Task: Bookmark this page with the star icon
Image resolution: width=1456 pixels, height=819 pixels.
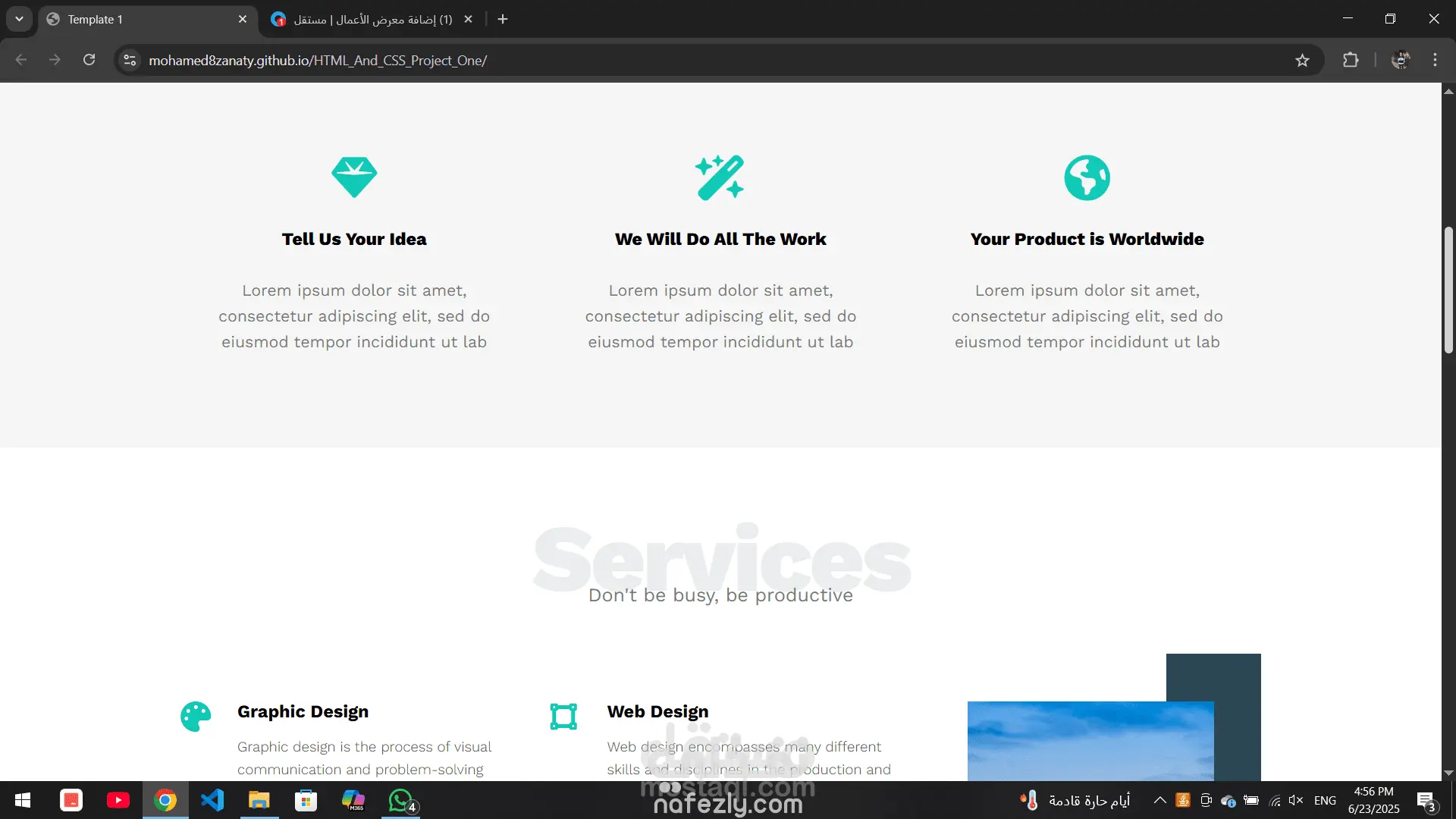Action: point(1302,61)
